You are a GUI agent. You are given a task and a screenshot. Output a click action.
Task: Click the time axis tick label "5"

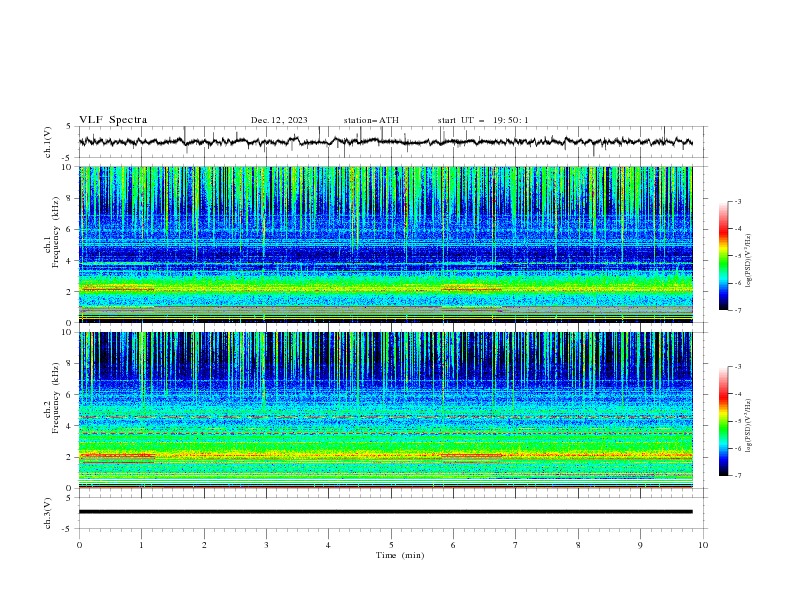[391, 545]
